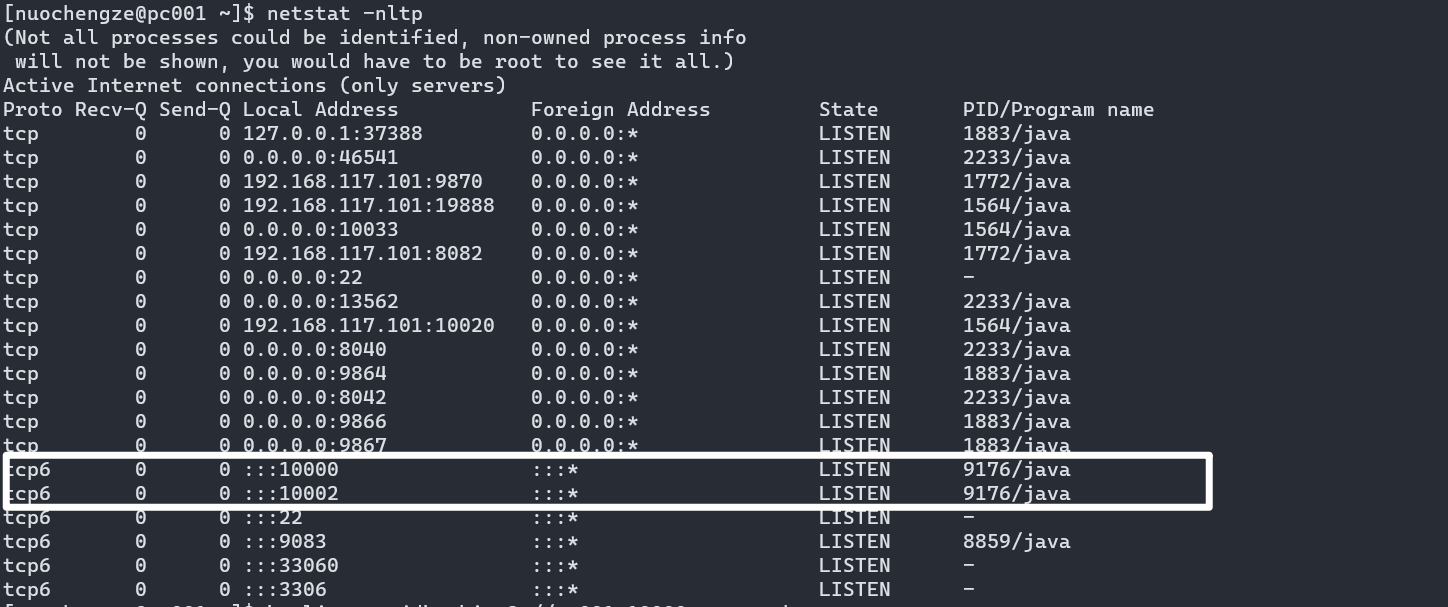Click the 0.0.0.0:9864 local address
Screen dimensions: 1448x607
pyautogui.click(x=314, y=374)
